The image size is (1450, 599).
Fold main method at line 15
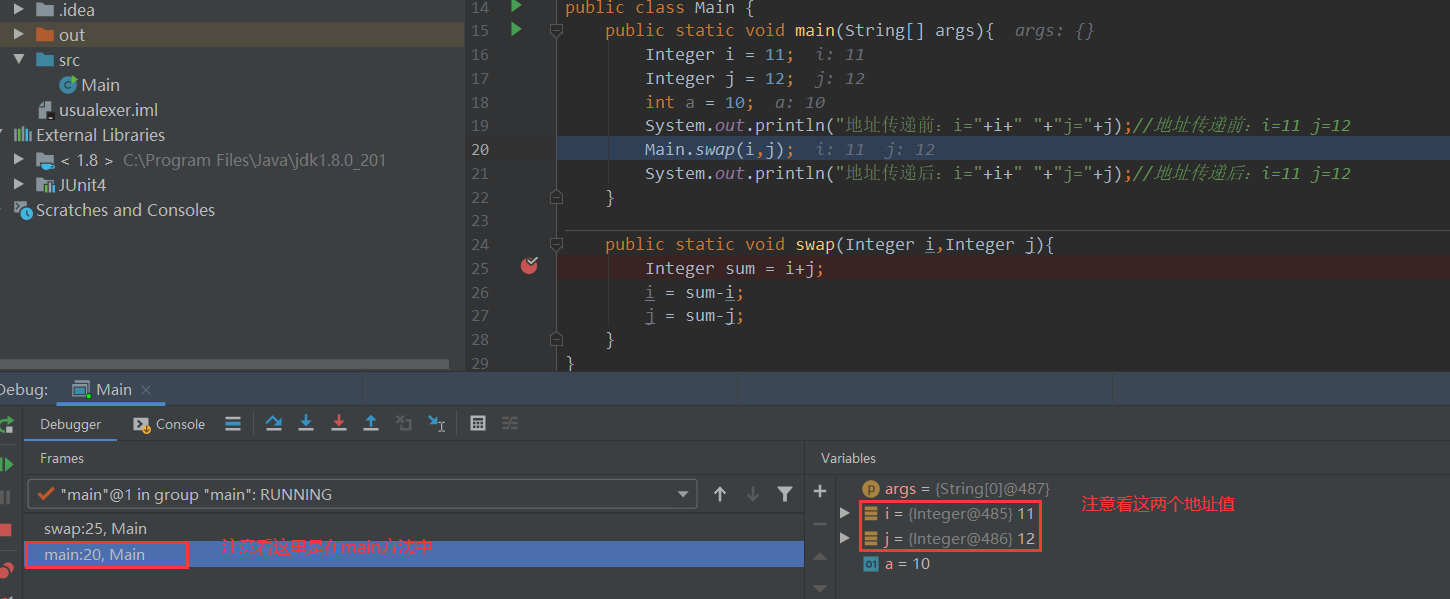pyautogui.click(x=556, y=31)
